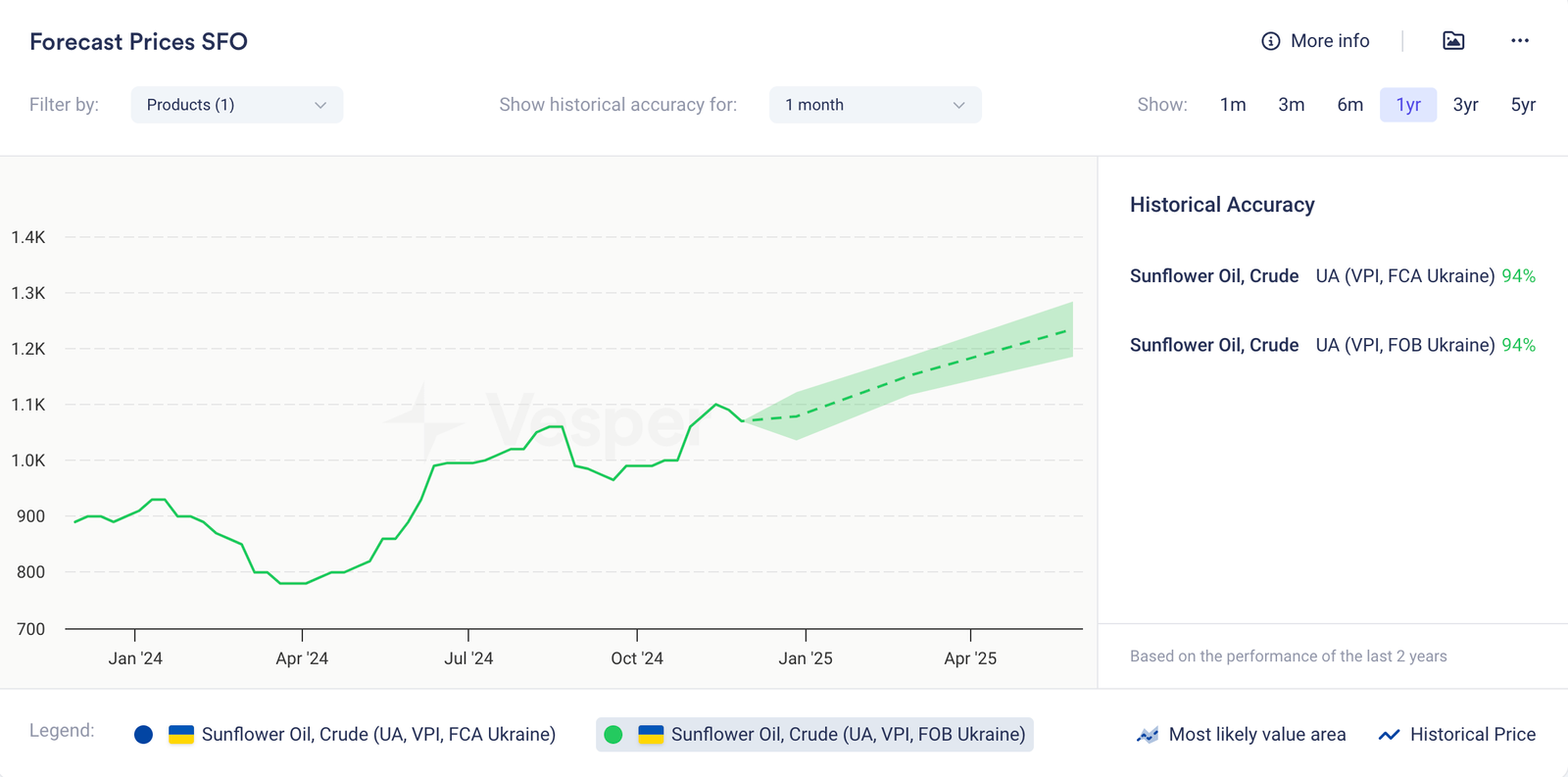Viewport: 1568px width, 777px height.
Task: Toggle the FOB Ukraine series in legend
Action: pos(848,735)
